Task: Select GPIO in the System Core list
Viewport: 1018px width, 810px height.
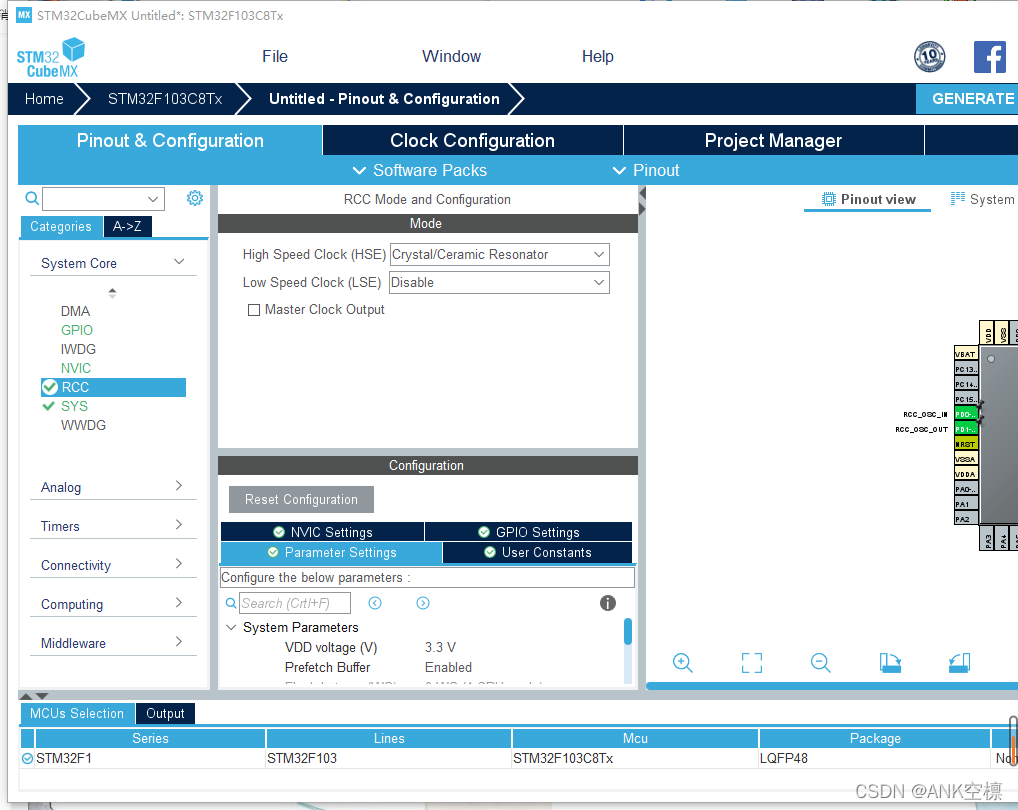Action: click(x=77, y=330)
